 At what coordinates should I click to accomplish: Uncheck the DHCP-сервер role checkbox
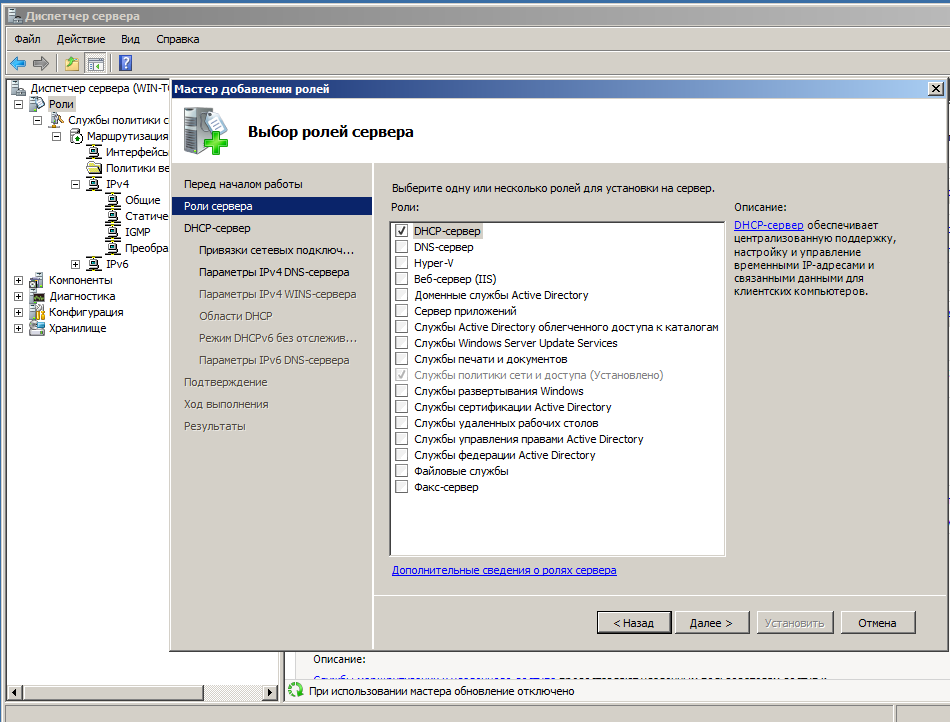401,231
